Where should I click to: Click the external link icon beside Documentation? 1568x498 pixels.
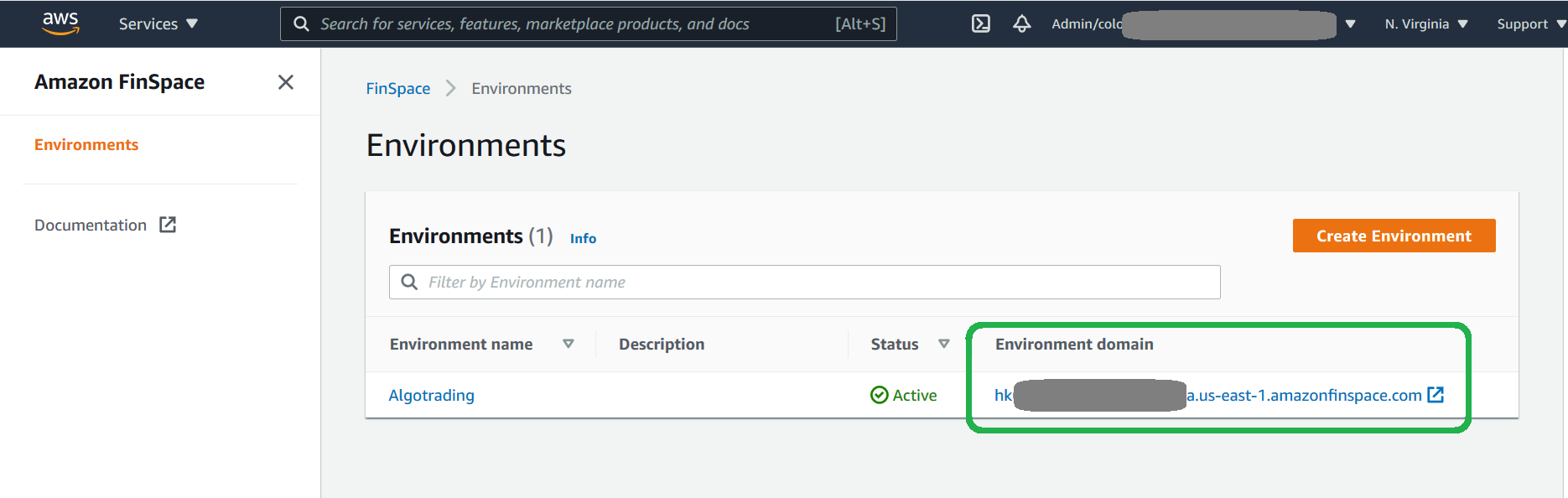pos(168,225)
